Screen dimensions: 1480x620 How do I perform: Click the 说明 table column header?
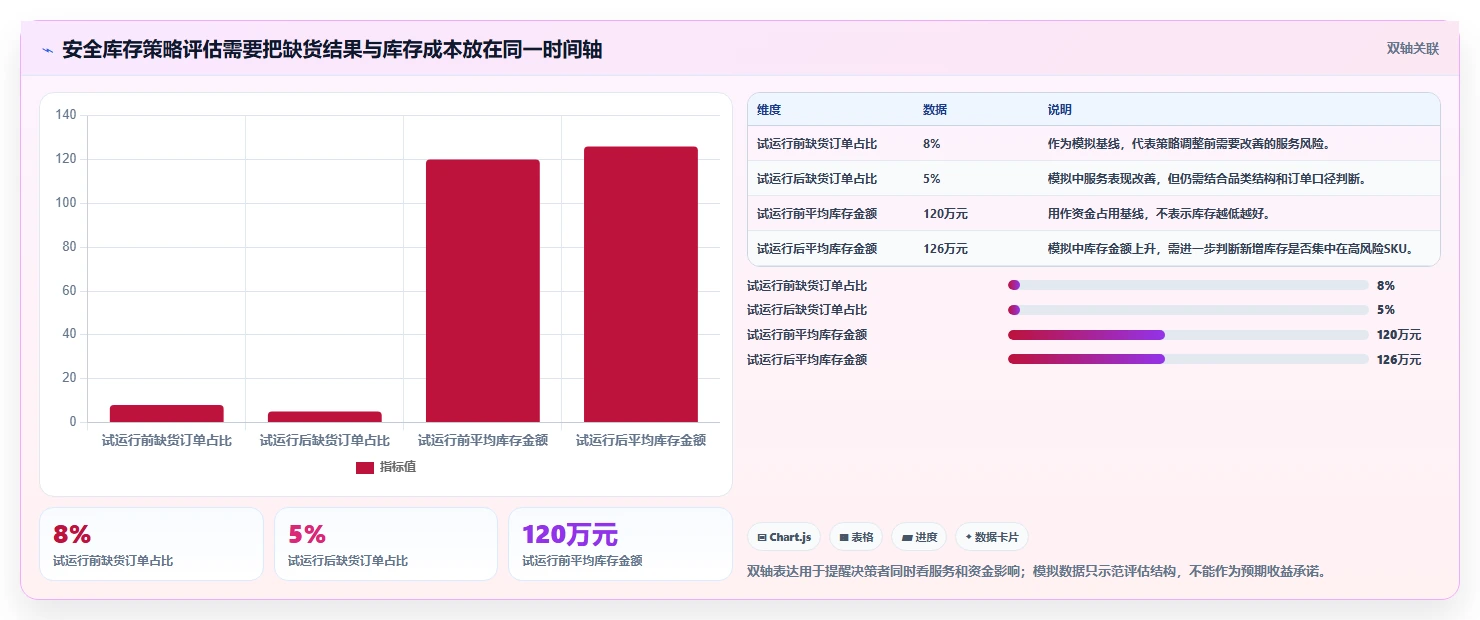click(x=1059, y=109)
